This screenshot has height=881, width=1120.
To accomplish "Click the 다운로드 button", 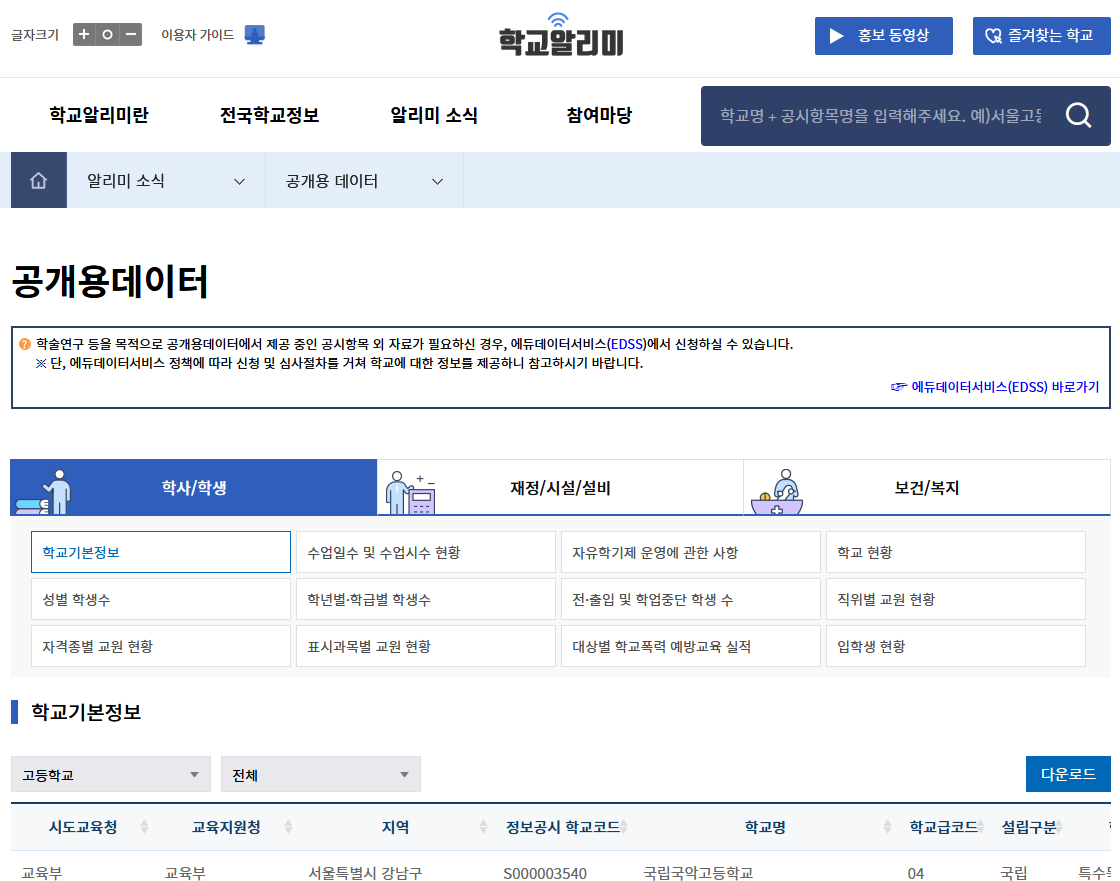I will pyautogui.click(x=1073, y=774).
